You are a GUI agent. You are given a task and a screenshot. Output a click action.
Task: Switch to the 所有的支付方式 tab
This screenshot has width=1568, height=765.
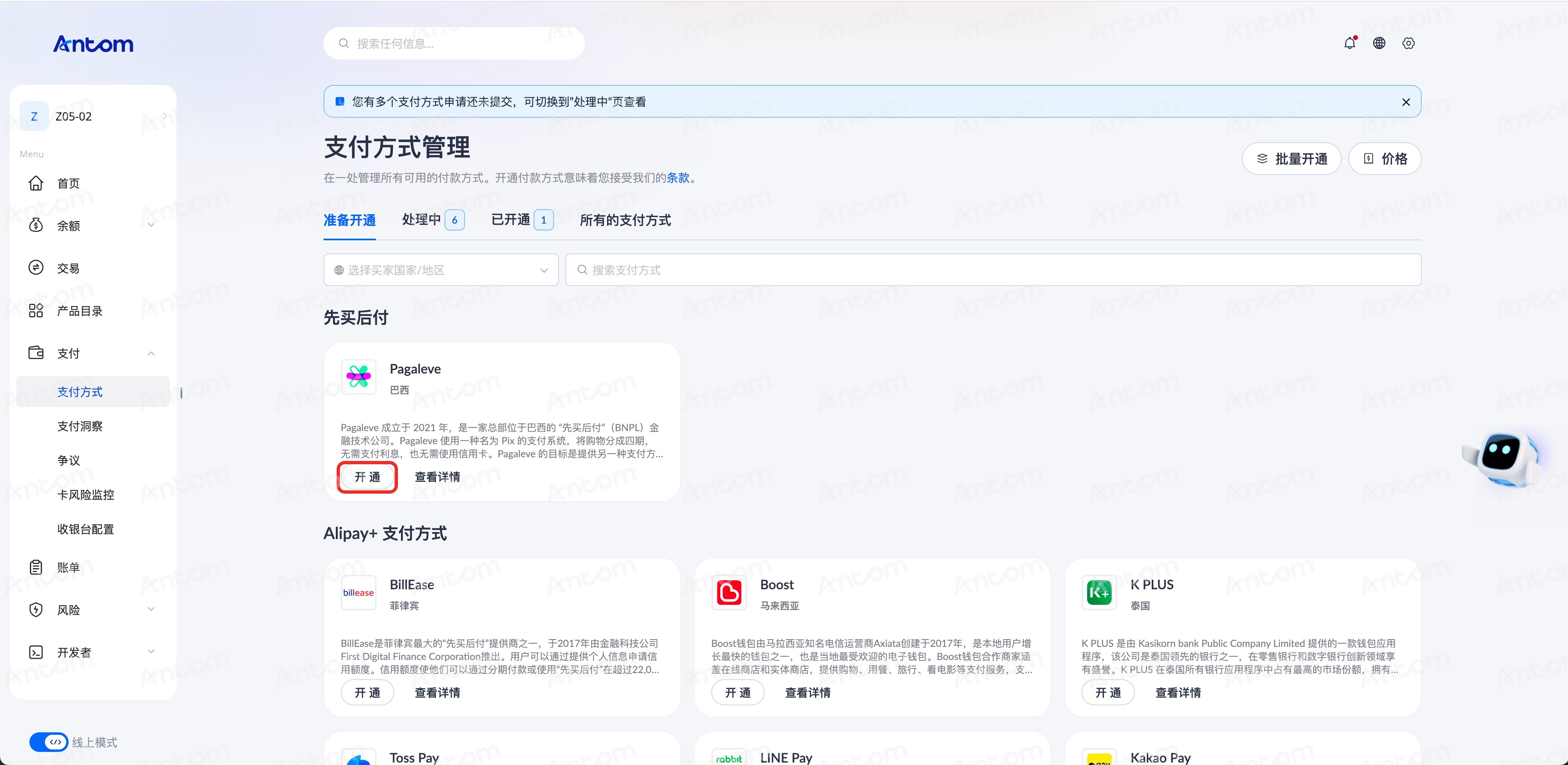625,220
